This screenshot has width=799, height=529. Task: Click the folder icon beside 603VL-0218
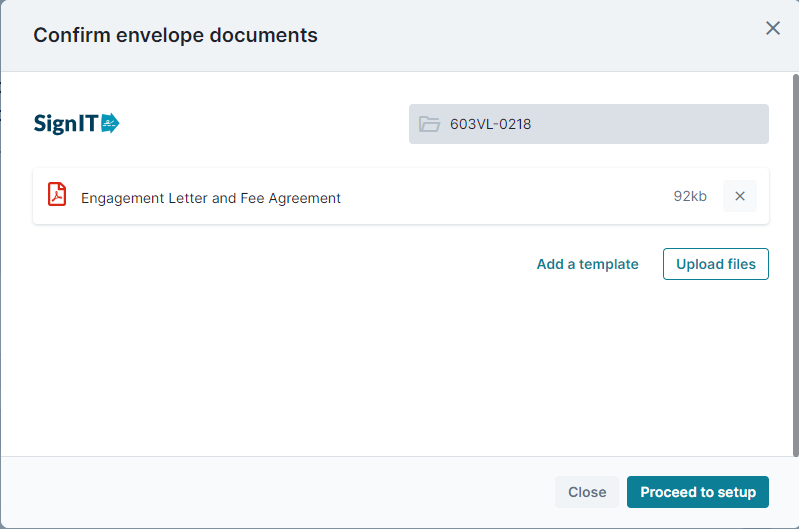tap(429, 124)
